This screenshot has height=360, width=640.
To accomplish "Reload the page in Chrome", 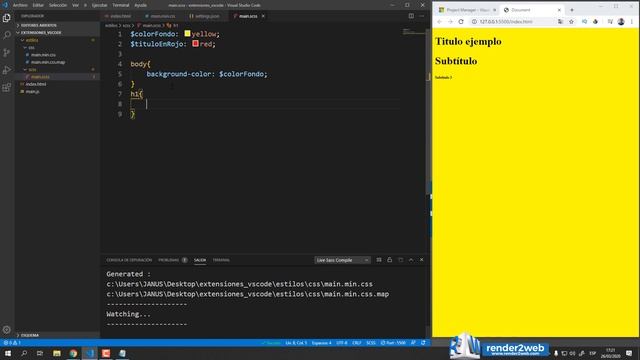I will click(461, 22).
